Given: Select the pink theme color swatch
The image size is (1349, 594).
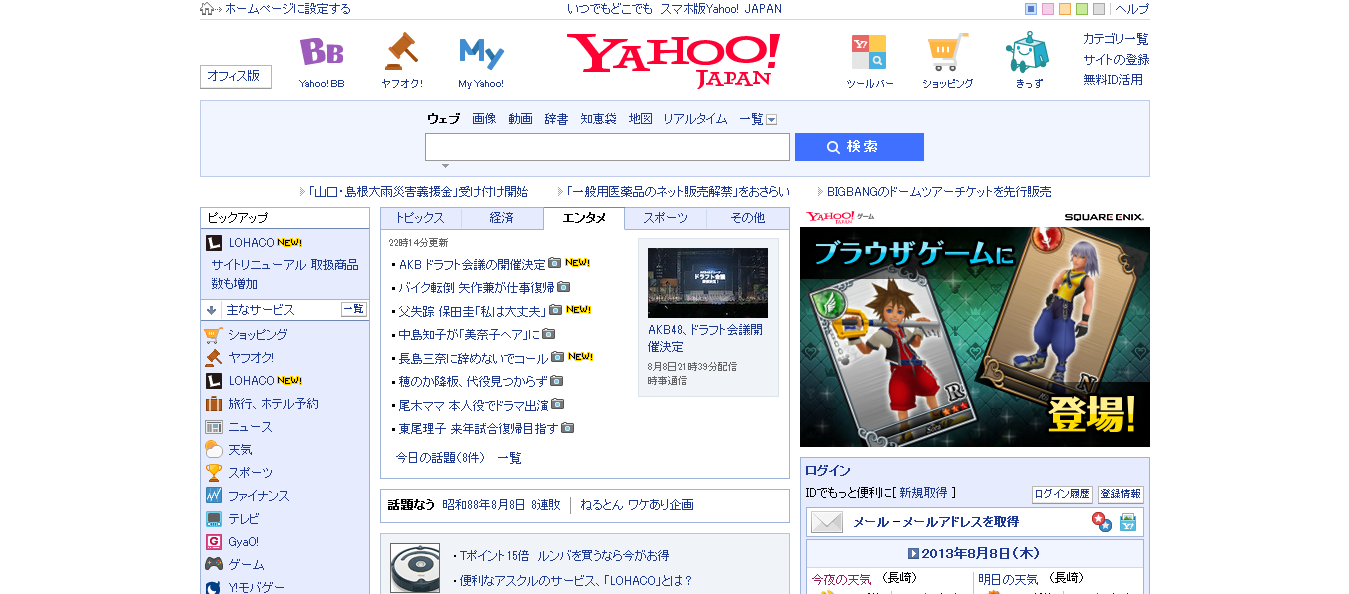Looking at the screenshot, I should click(1048, 9).
